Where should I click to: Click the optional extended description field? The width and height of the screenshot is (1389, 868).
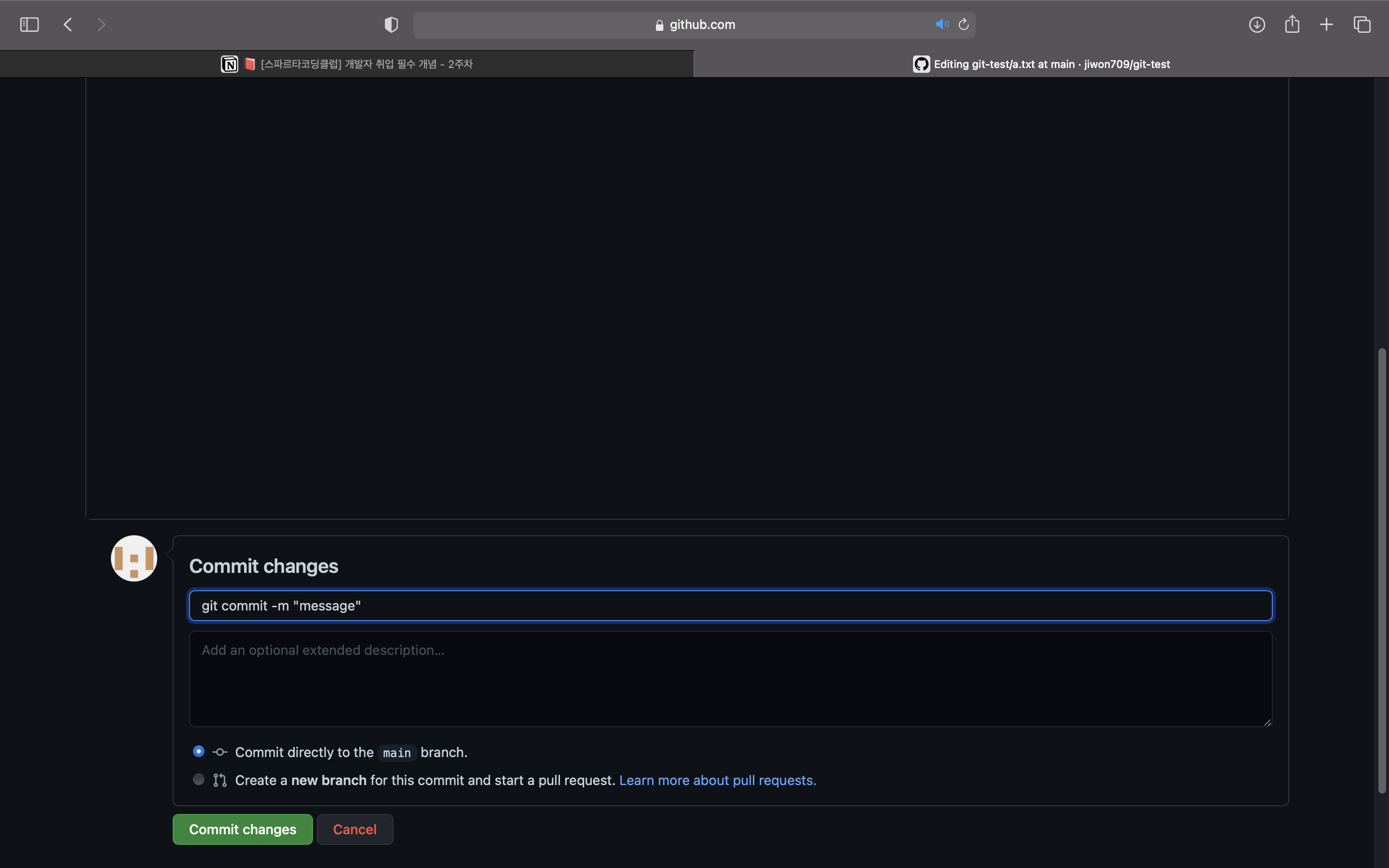pyautogui.click(x=730, y=679)
